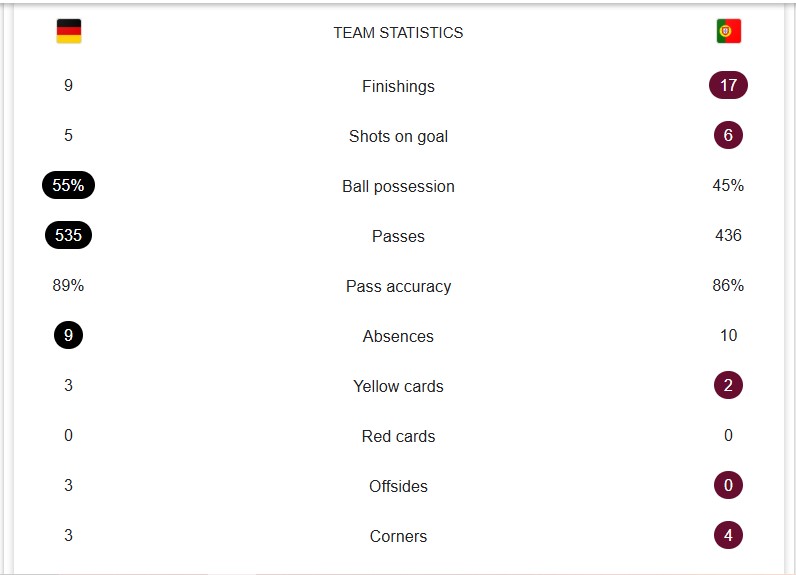Click the Portugal flag icon

click(x=728, y=31)
